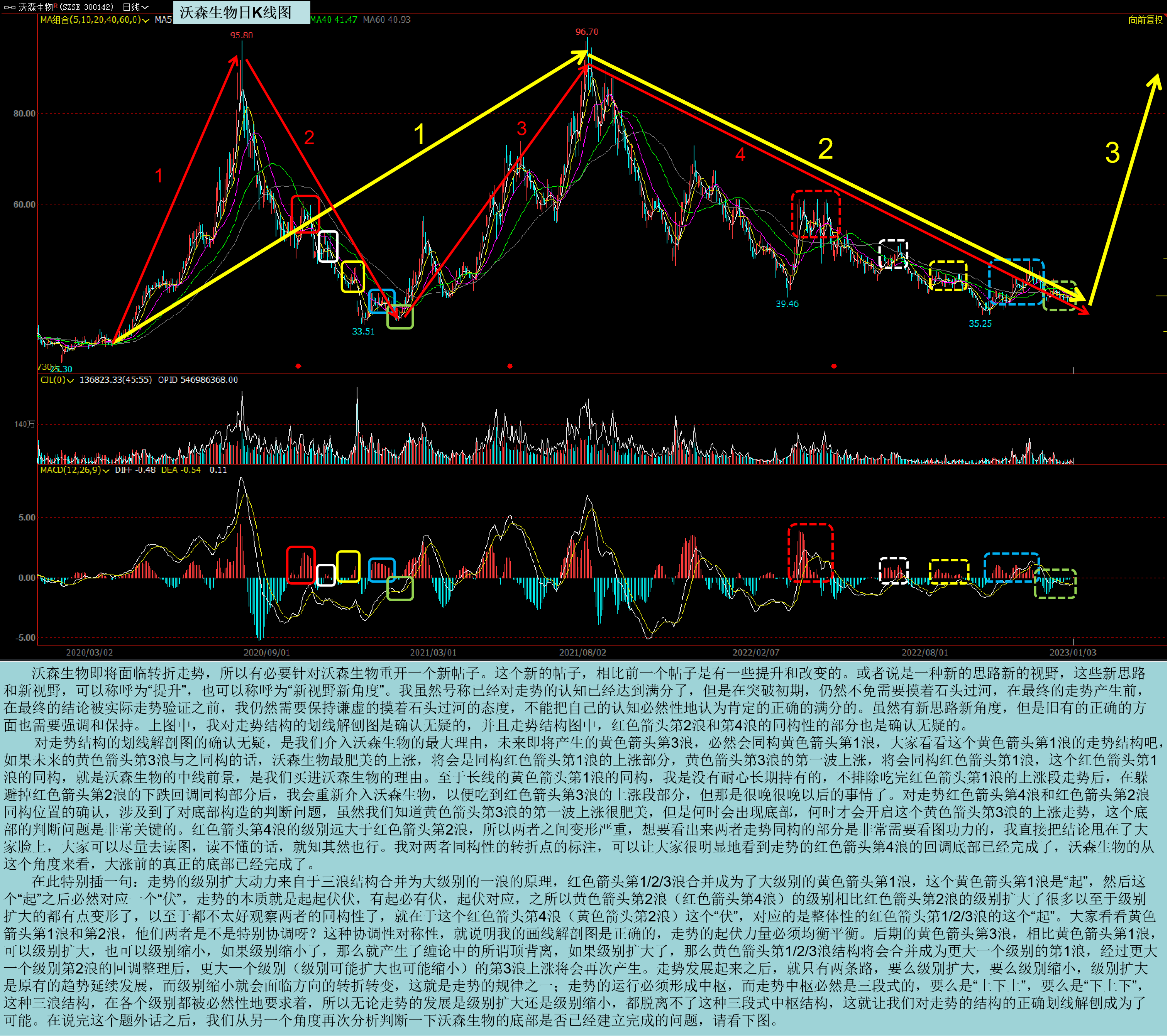Click the 2020/09/01 date axis label

tap(267, 653)
